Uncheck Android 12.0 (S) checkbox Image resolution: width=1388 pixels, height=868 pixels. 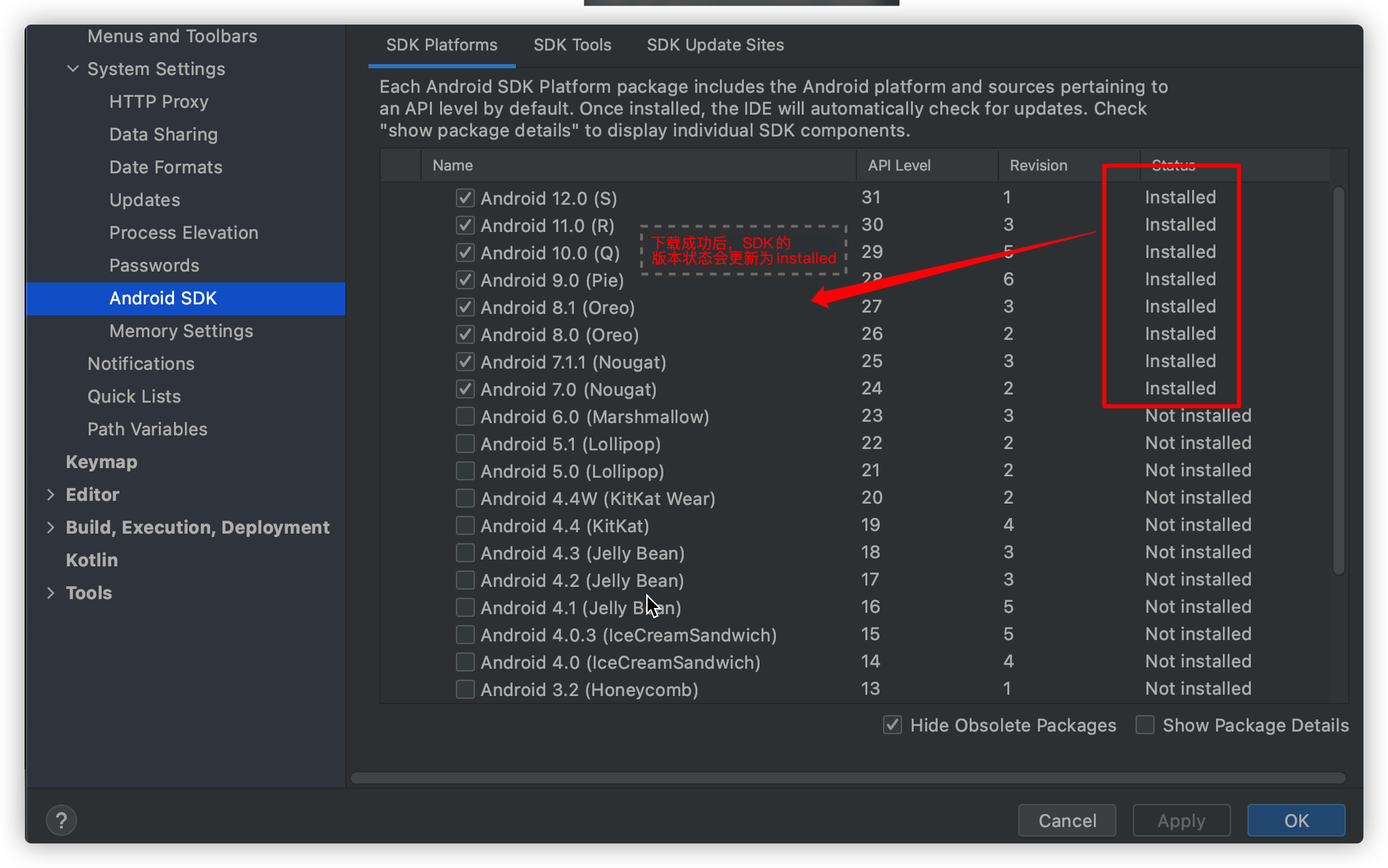[x=465, y=198]
